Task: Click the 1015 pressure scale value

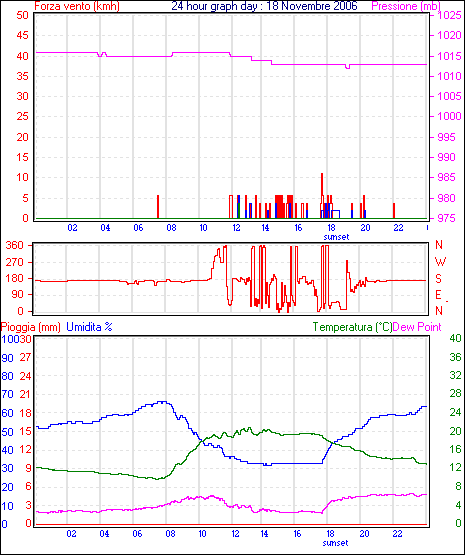Action: click(x=450, y=56)
